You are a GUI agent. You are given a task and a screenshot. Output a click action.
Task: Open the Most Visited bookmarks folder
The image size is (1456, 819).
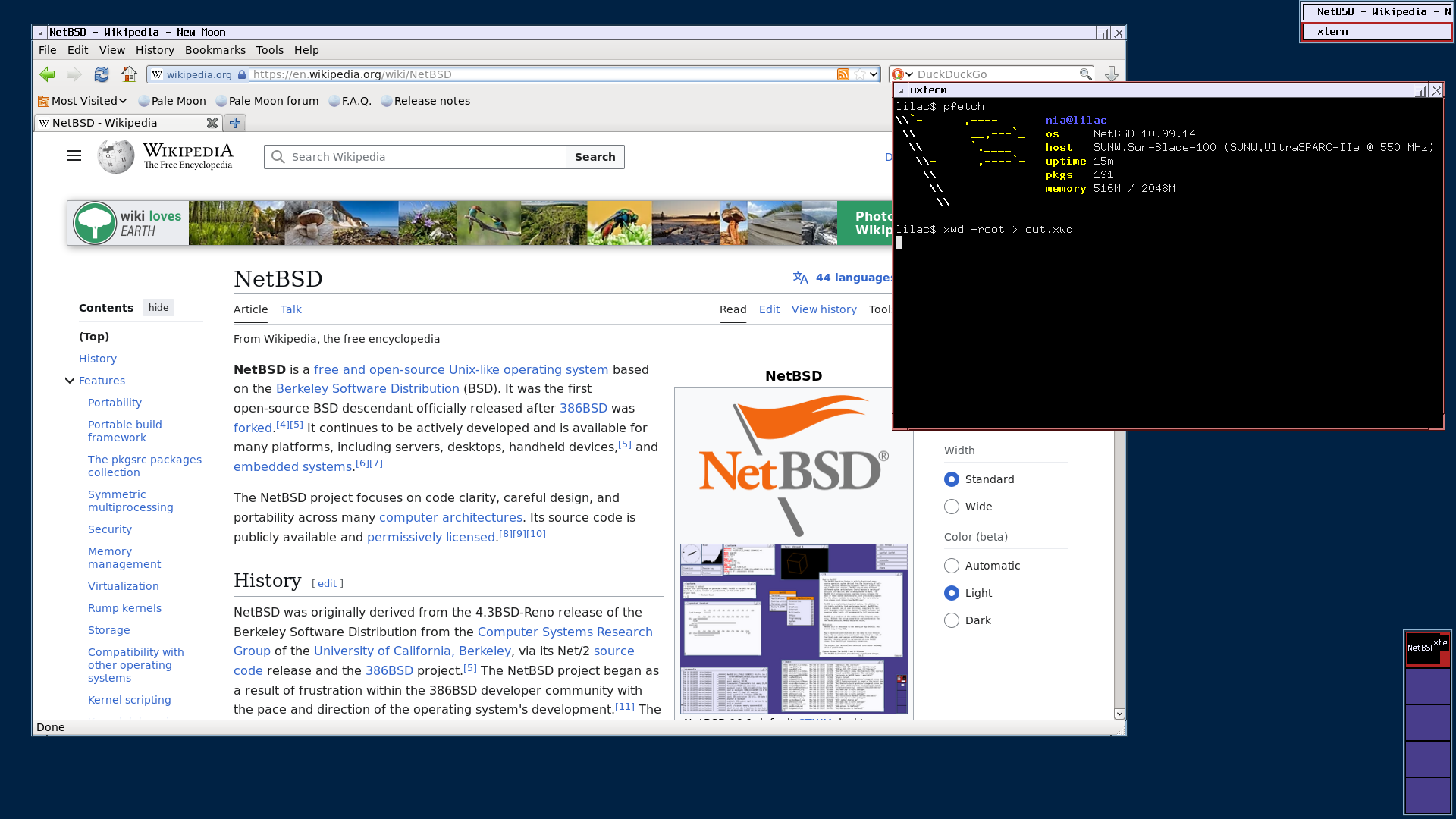click(82, 101)
